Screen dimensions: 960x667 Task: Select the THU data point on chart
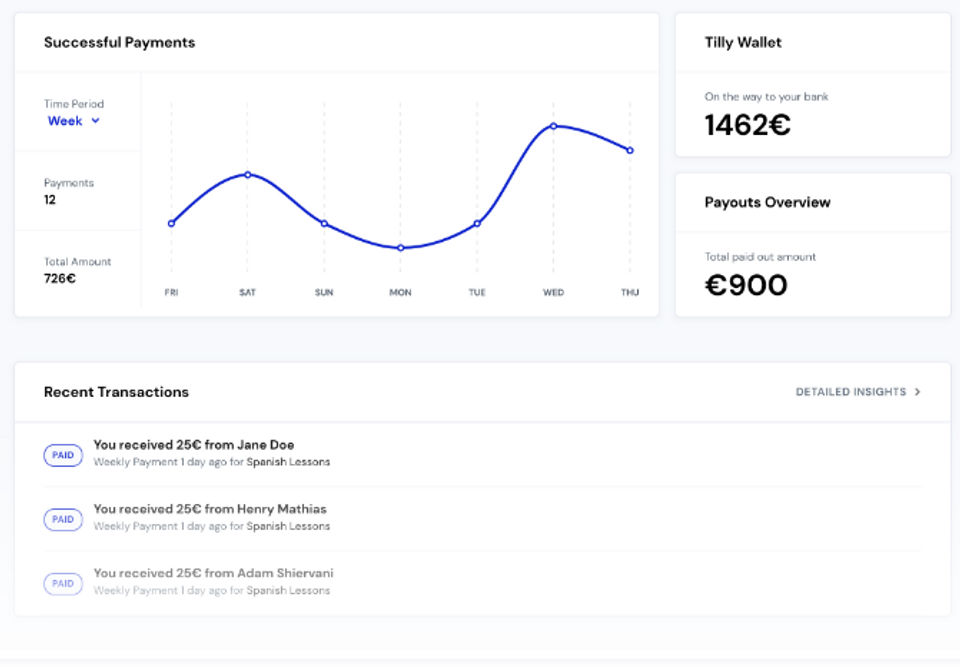tap(630, 150)
